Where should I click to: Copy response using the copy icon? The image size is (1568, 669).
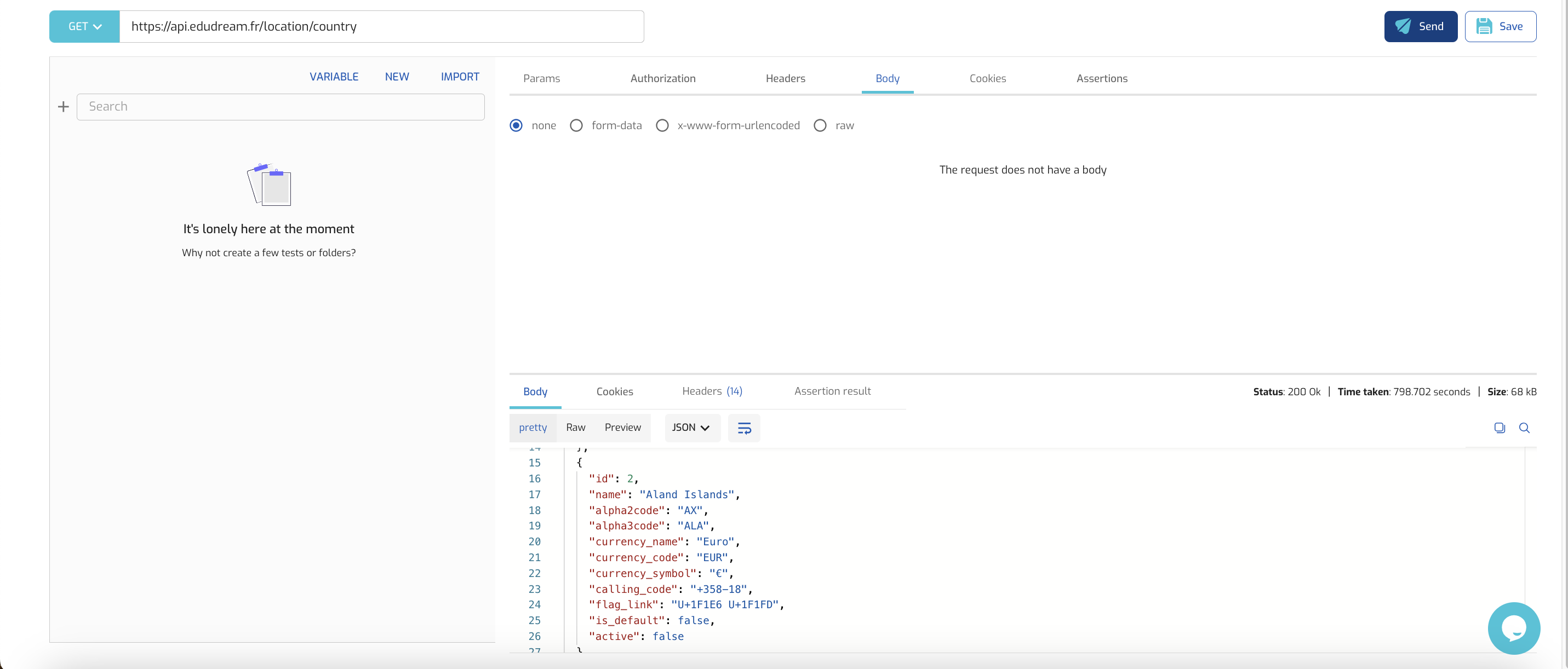1499,428
